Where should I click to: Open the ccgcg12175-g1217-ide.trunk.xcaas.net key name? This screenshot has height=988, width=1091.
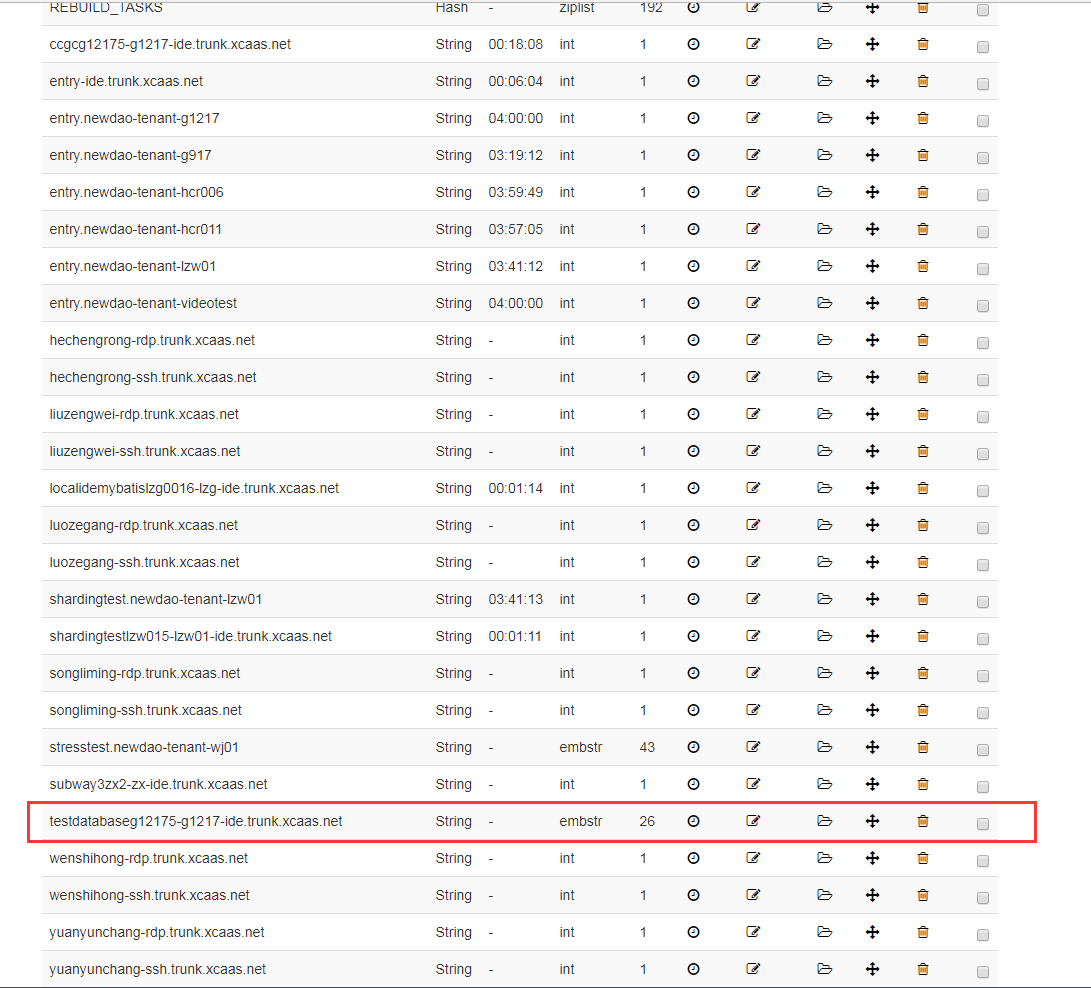(170, 44)
